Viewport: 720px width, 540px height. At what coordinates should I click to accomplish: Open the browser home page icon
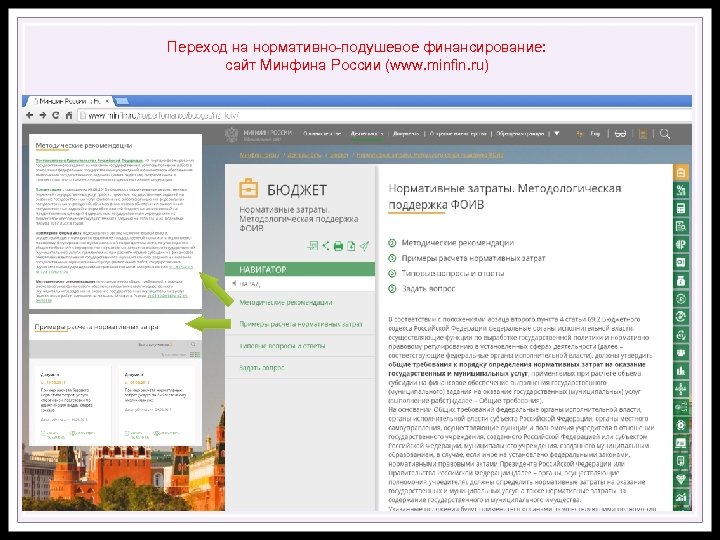(x=68, y=115)
